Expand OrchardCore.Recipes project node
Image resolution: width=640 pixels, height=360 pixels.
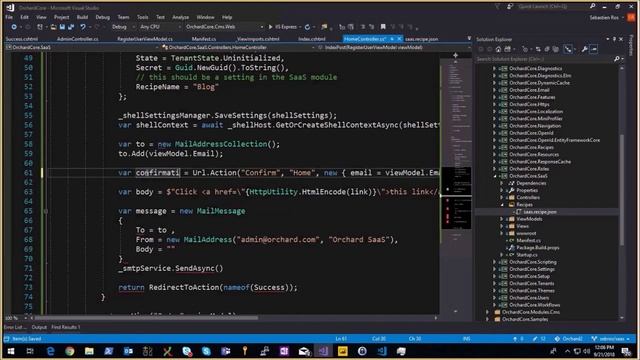(x=494, y=147)
